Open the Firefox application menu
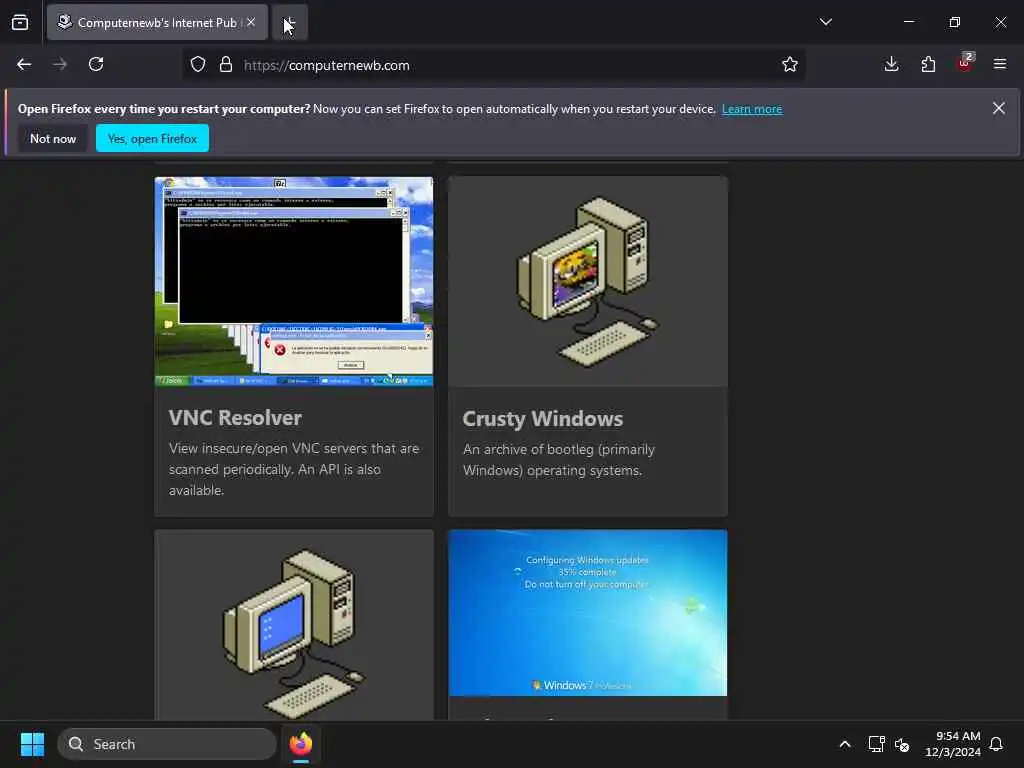Viewport: 1024px width, 768px height. (1000, 64)
